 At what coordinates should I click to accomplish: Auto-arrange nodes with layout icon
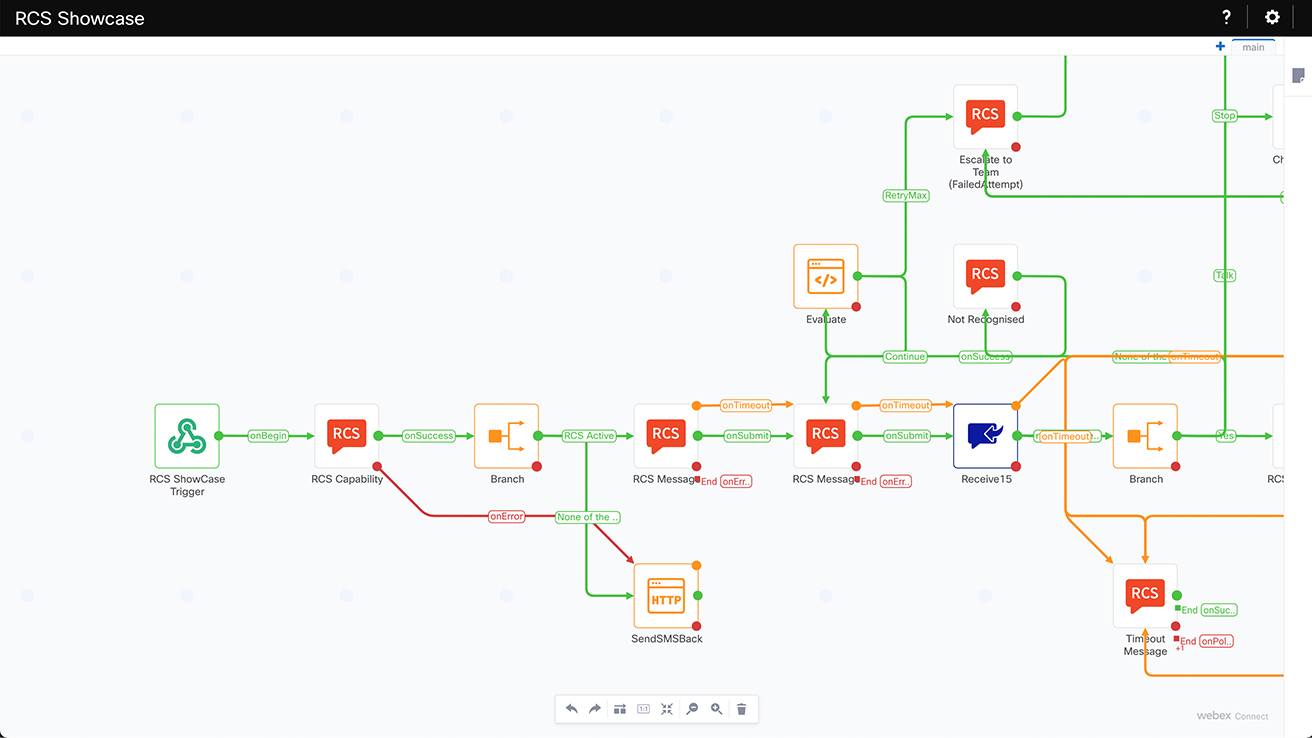point(620,709)
